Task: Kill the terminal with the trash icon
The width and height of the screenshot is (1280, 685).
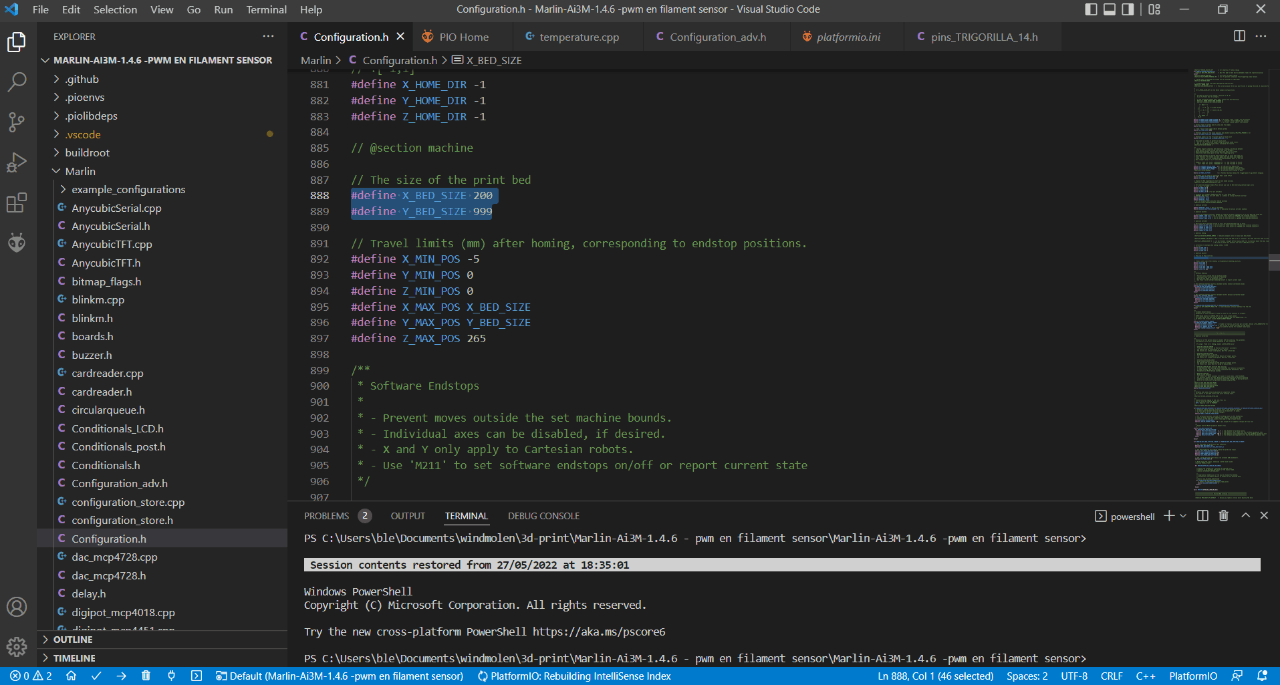Action: [x=1223, y=516]
